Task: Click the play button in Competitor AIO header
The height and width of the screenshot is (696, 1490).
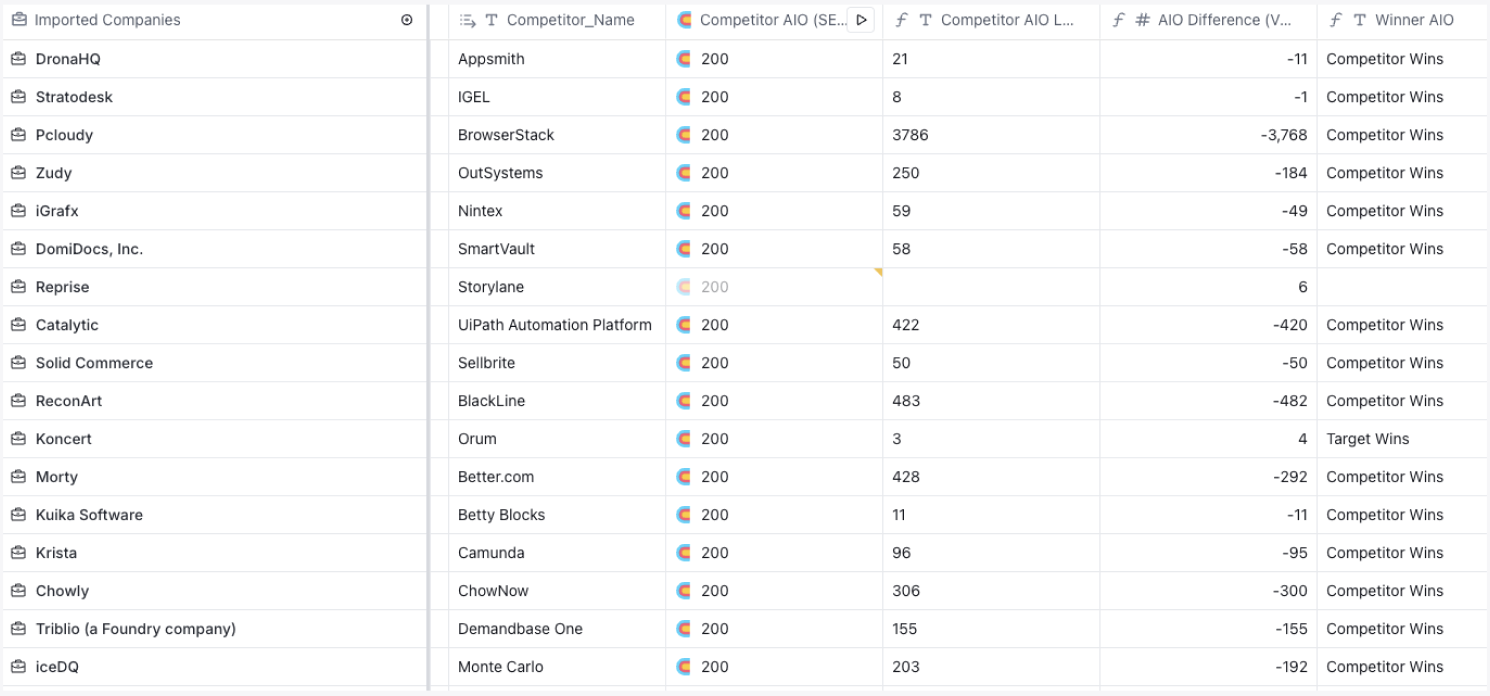Action: point(862,20)
